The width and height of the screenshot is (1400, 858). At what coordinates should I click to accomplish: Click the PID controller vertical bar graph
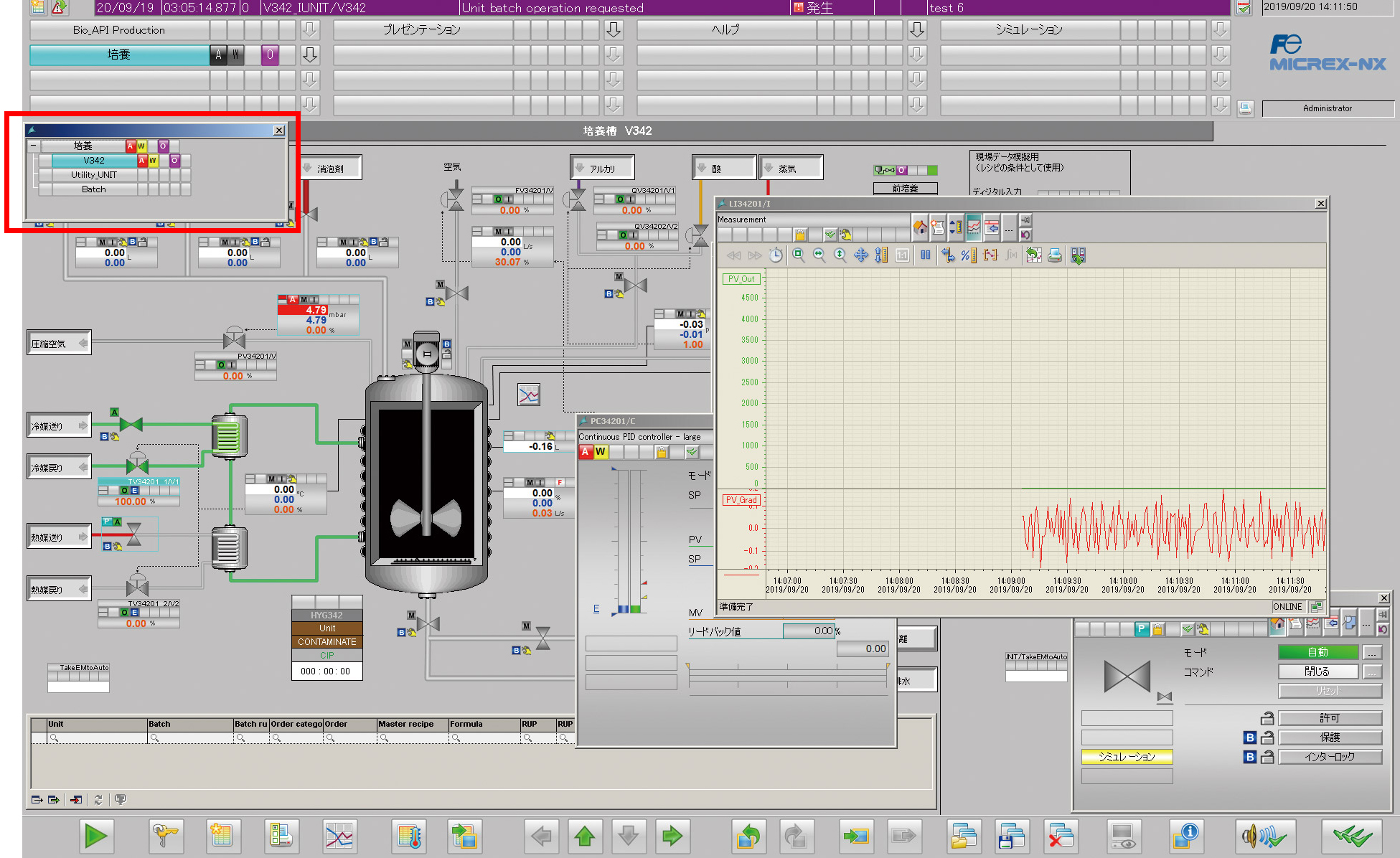coord(629,542)
